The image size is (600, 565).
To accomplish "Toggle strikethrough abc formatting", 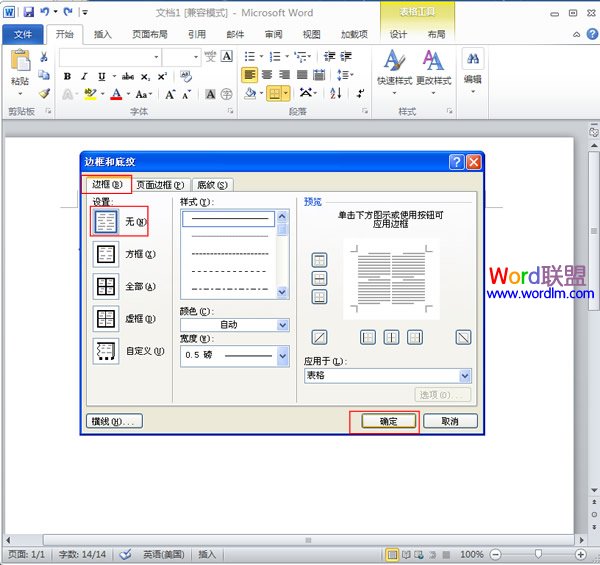I will click(127, 77).
